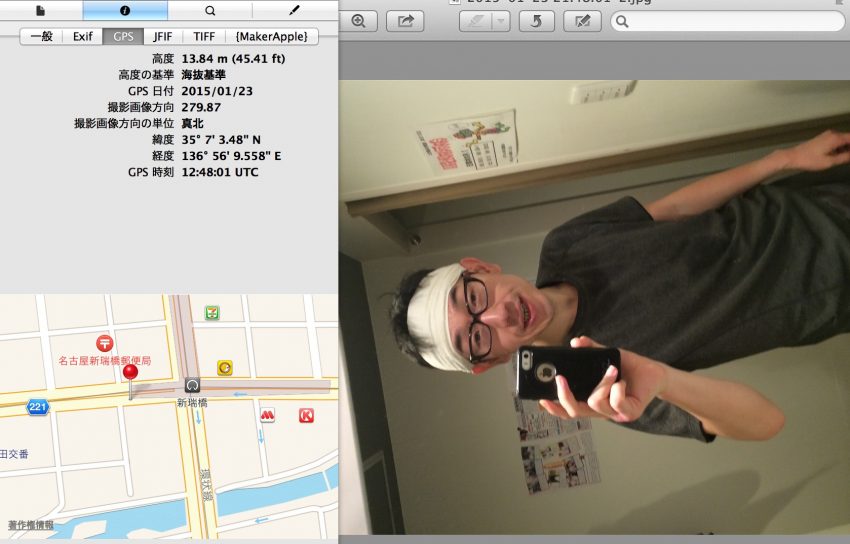
Task: Click the 新瑞橋 station icon
Action: 192,385
